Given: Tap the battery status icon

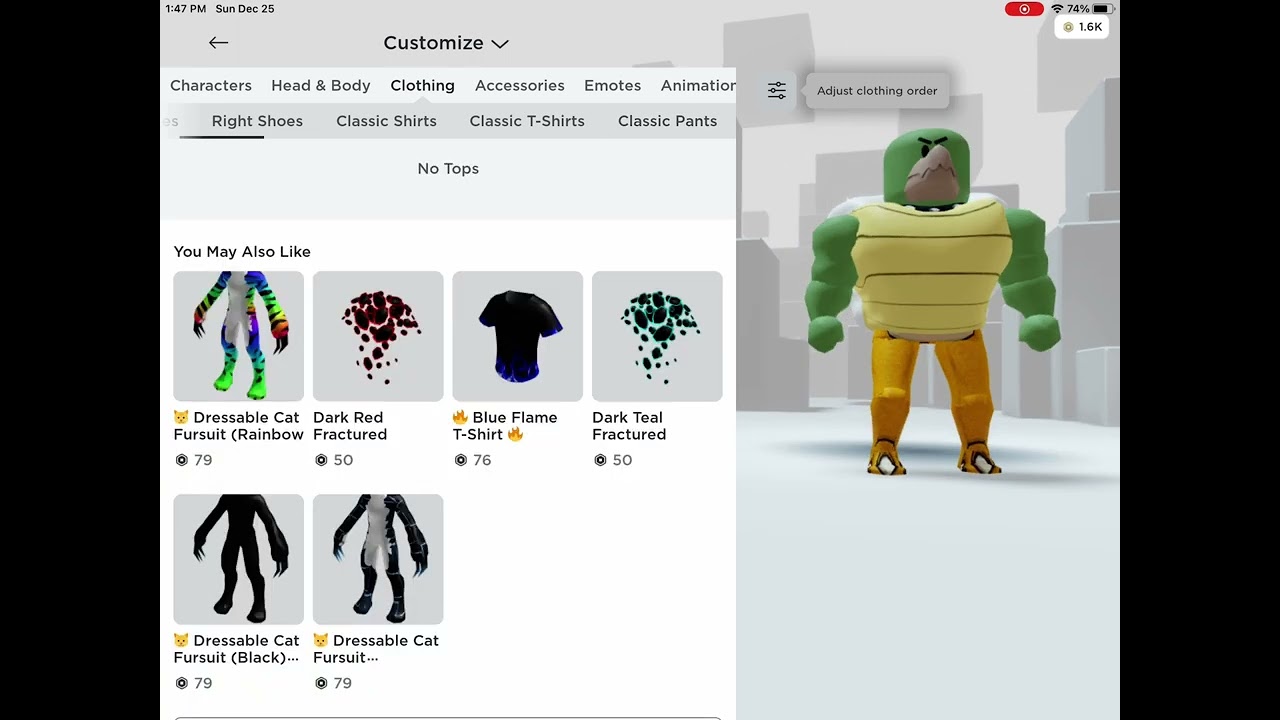Looking at the screenshot, I should click(1102, 9).
